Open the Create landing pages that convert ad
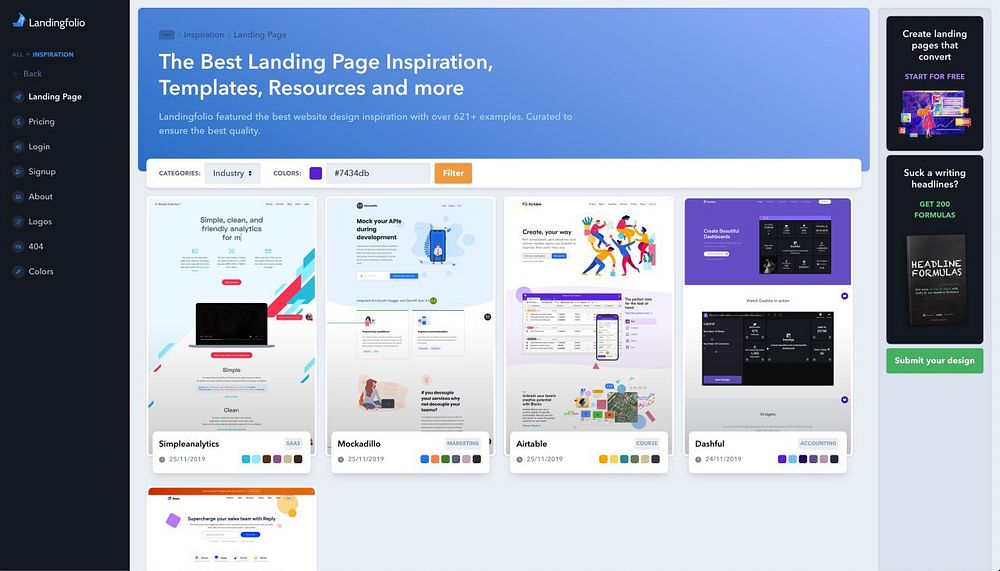This screenshot has width=1000, height=571. coord(934,83)
